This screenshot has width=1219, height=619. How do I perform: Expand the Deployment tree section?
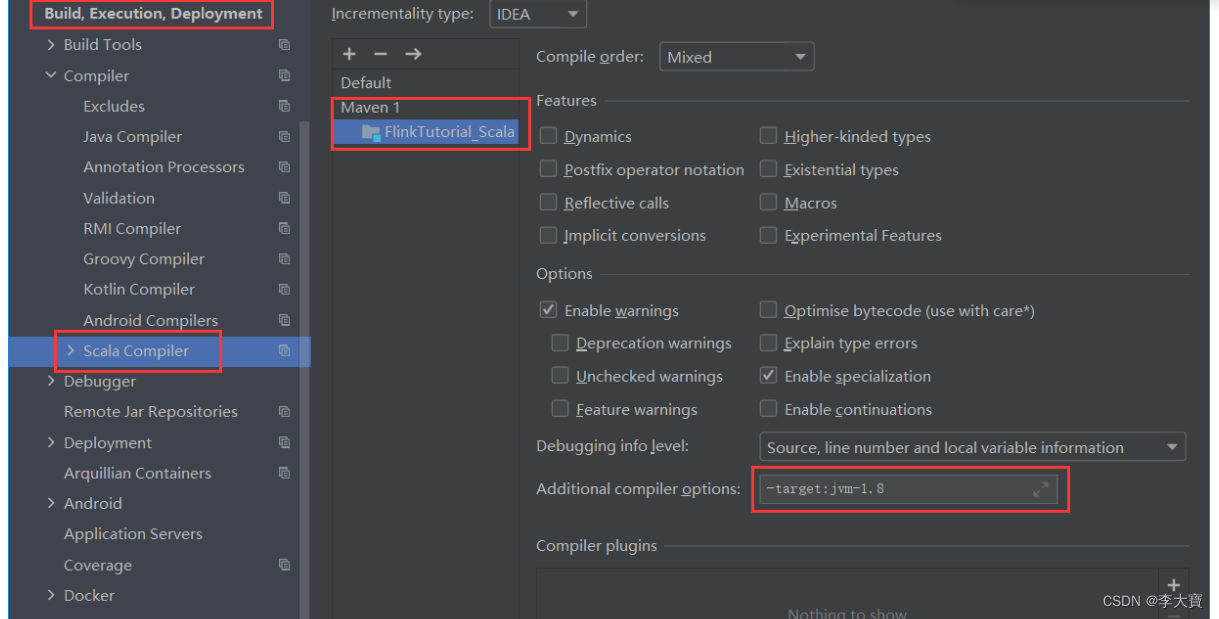[51, 442]
